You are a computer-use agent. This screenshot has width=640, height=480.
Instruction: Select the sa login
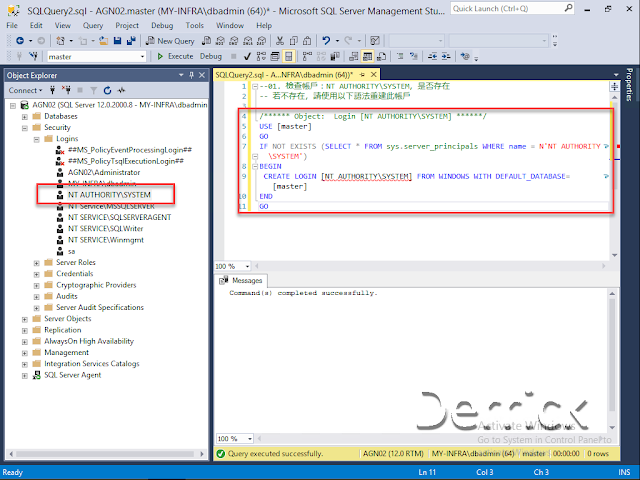click(71, 251)
